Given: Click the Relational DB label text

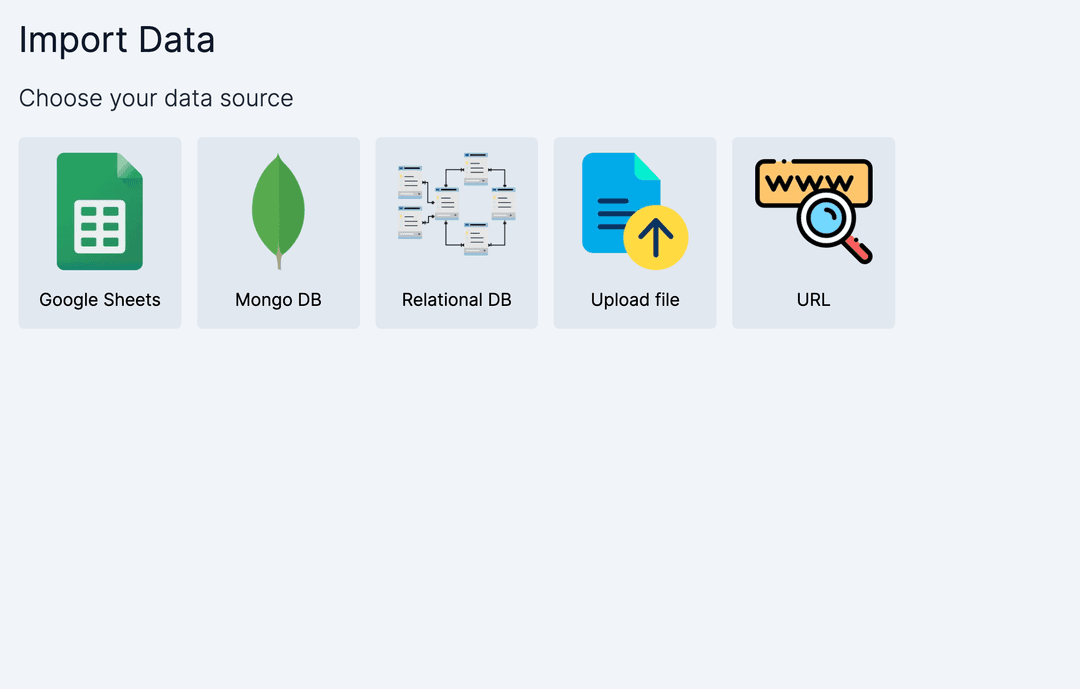Looking at the screenshot, I should pyautogui.click(x=457, y=299).
